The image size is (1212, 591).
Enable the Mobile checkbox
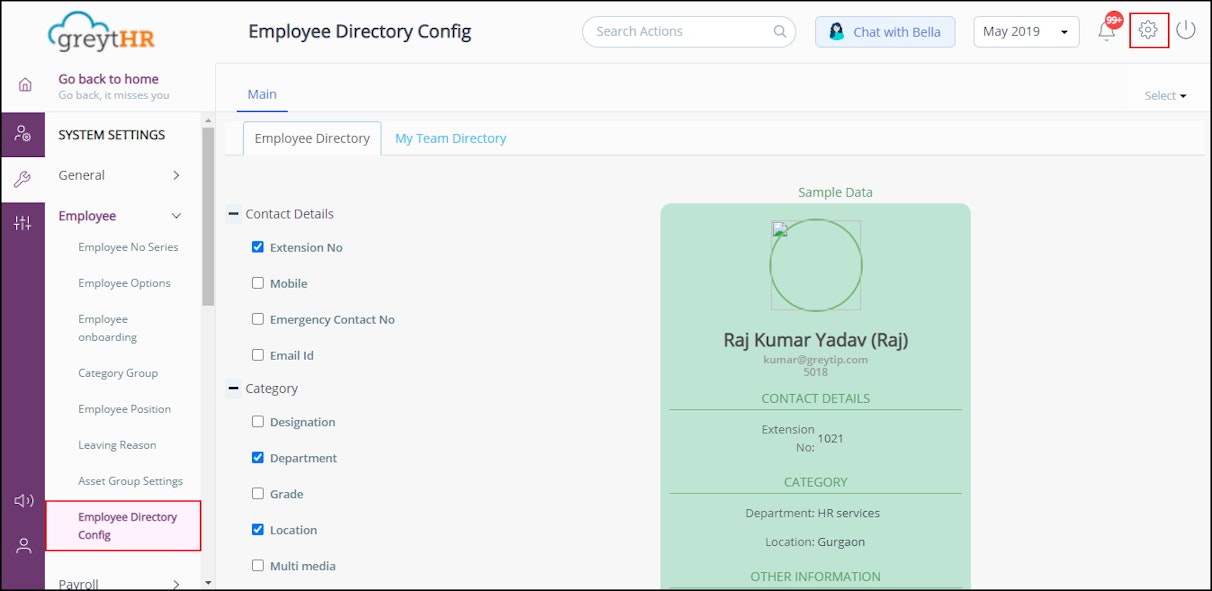point(258,283)
